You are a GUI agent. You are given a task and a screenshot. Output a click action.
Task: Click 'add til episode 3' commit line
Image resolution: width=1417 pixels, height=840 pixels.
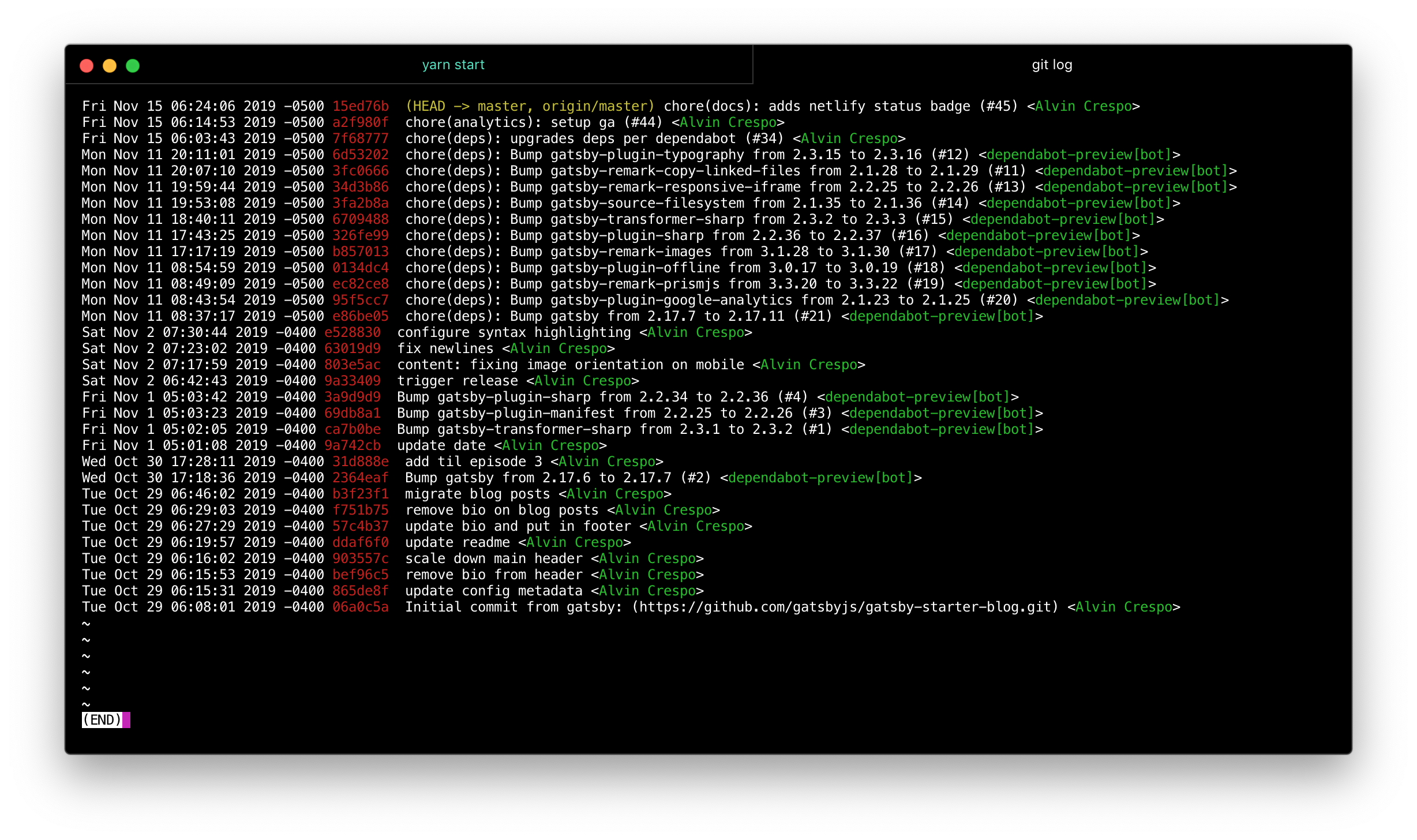pyautogui.click(x=473, y=462)
